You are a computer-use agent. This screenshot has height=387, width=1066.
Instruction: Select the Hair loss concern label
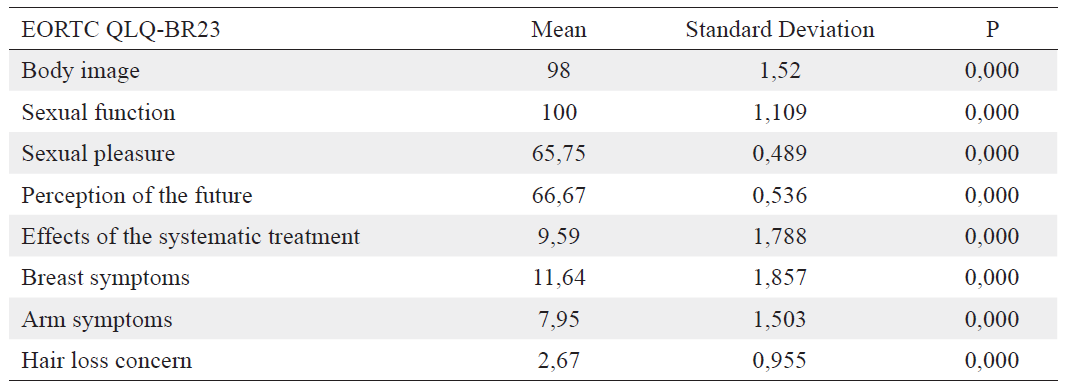(x=107, y=360)
